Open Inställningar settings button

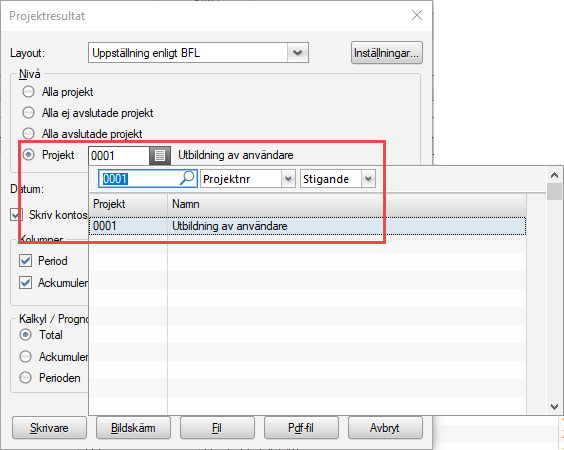[387, 53]
